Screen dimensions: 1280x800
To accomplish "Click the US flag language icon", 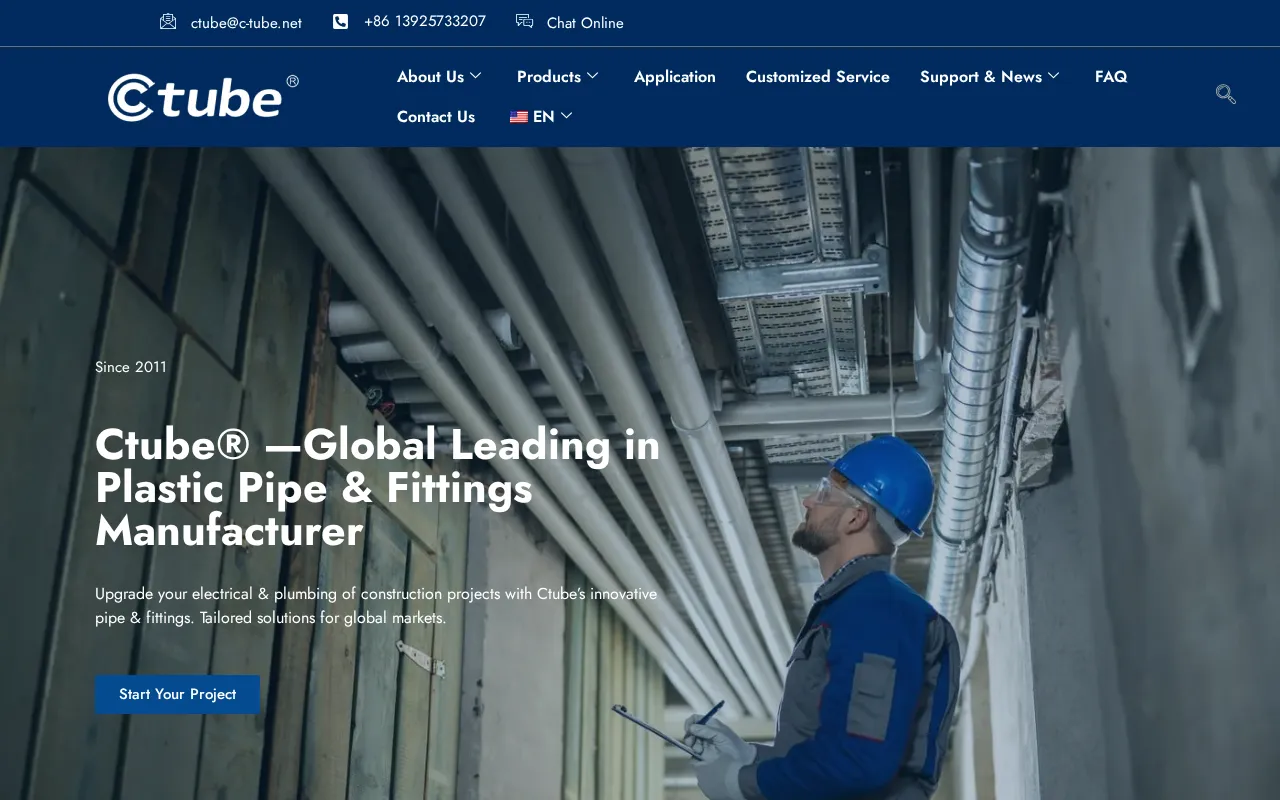I will (519, 117).
